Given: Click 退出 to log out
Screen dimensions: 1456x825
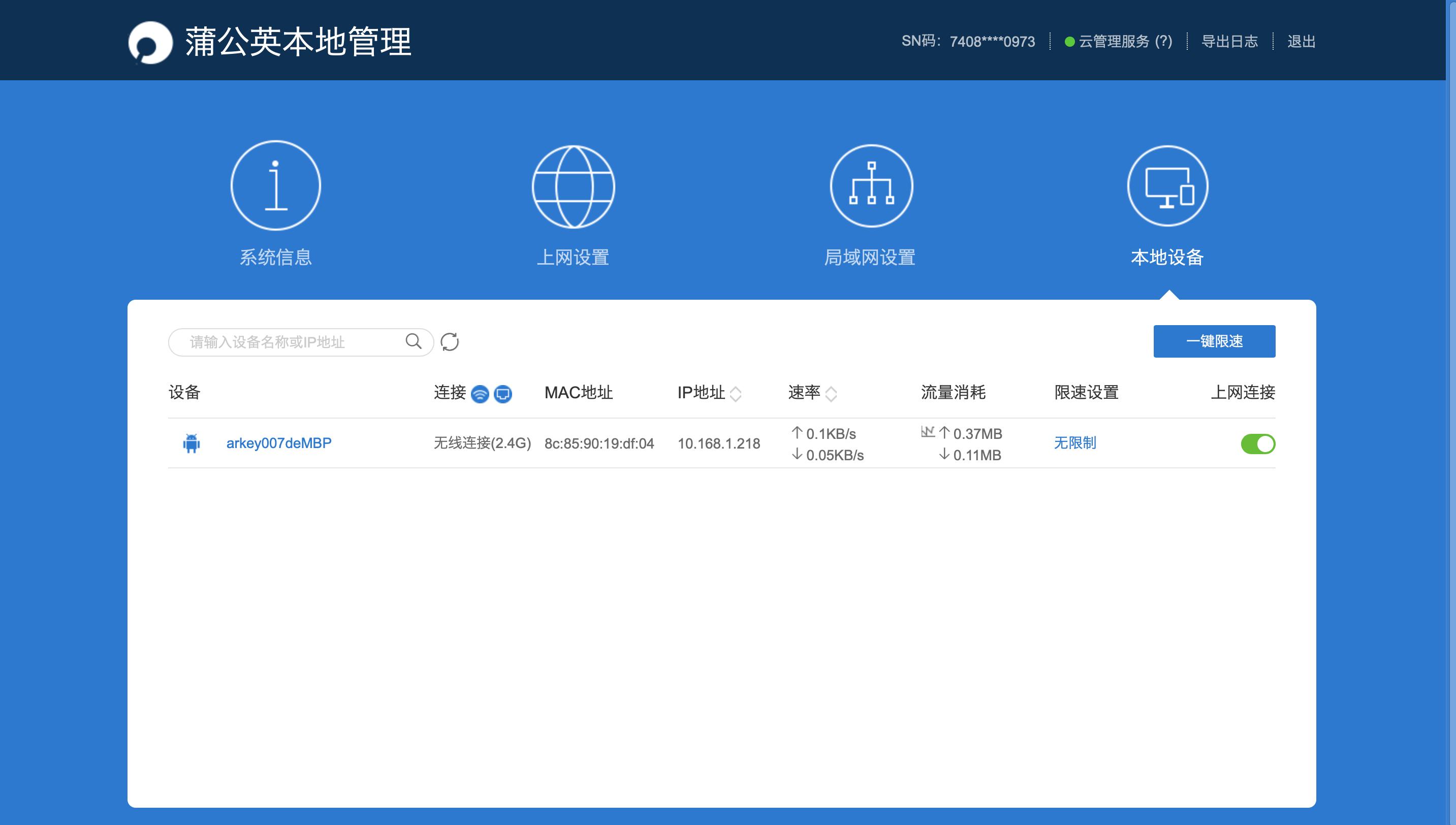Looking at the screenshot, I should [x=1304, y=41].
